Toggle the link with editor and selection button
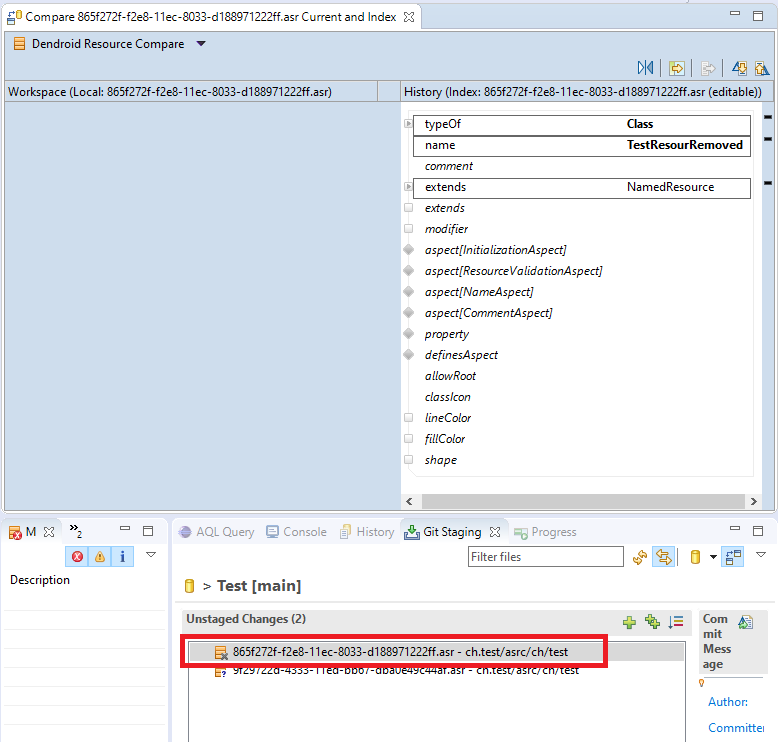Viewport: 778px width, 742px height. point(663,557)
